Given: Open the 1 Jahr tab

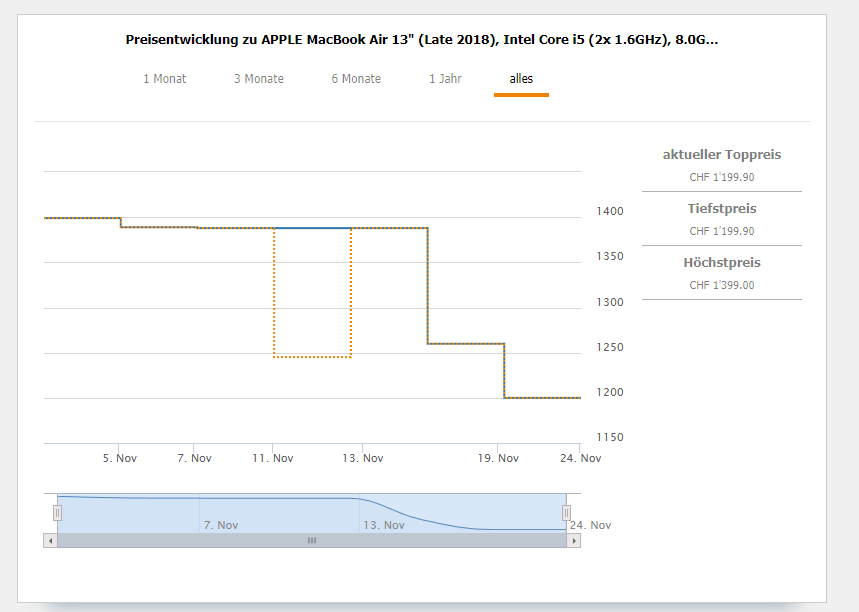Looking at the screenshot, I should pos(445,79).
